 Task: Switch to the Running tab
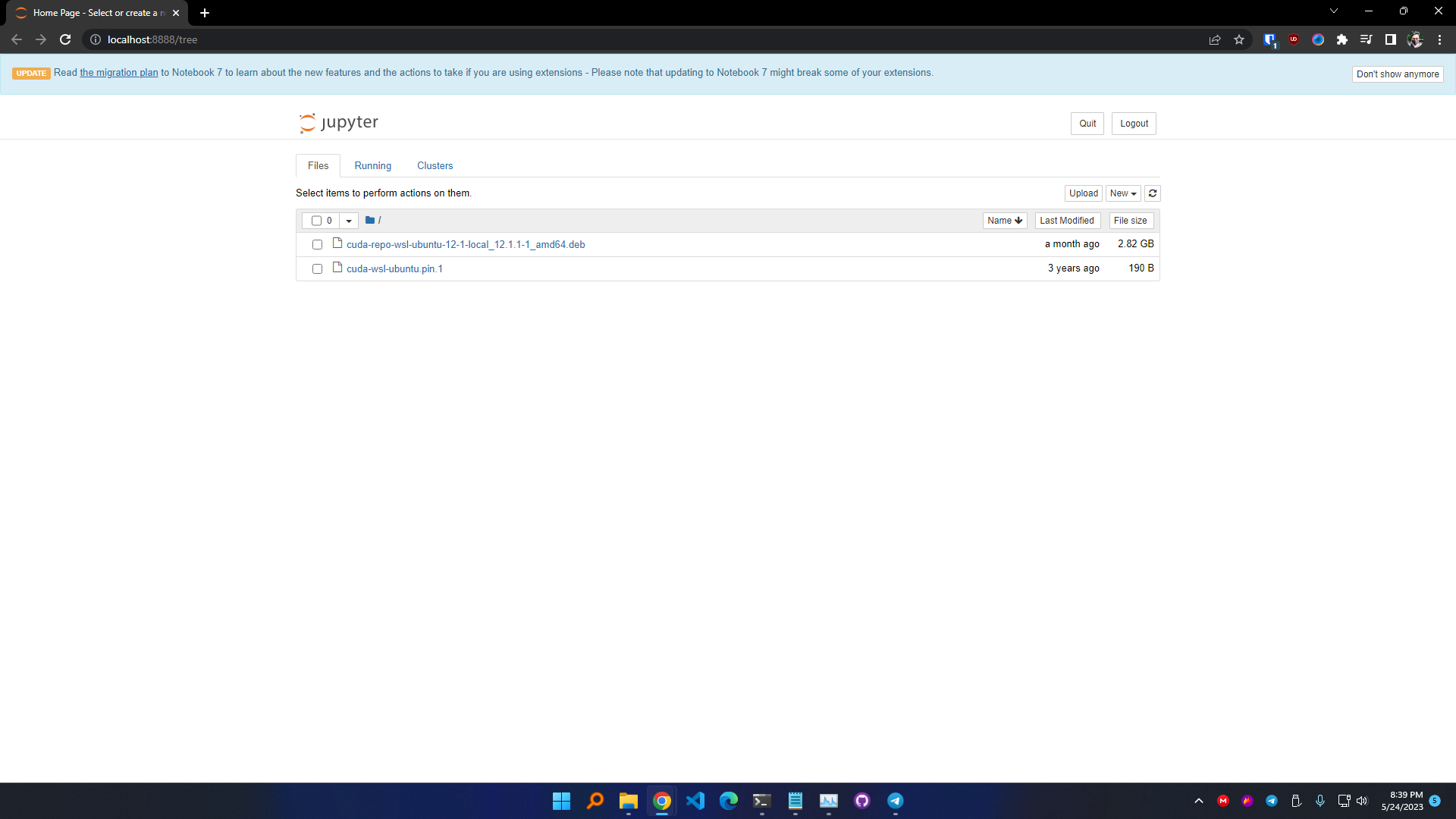pos(372,165)
